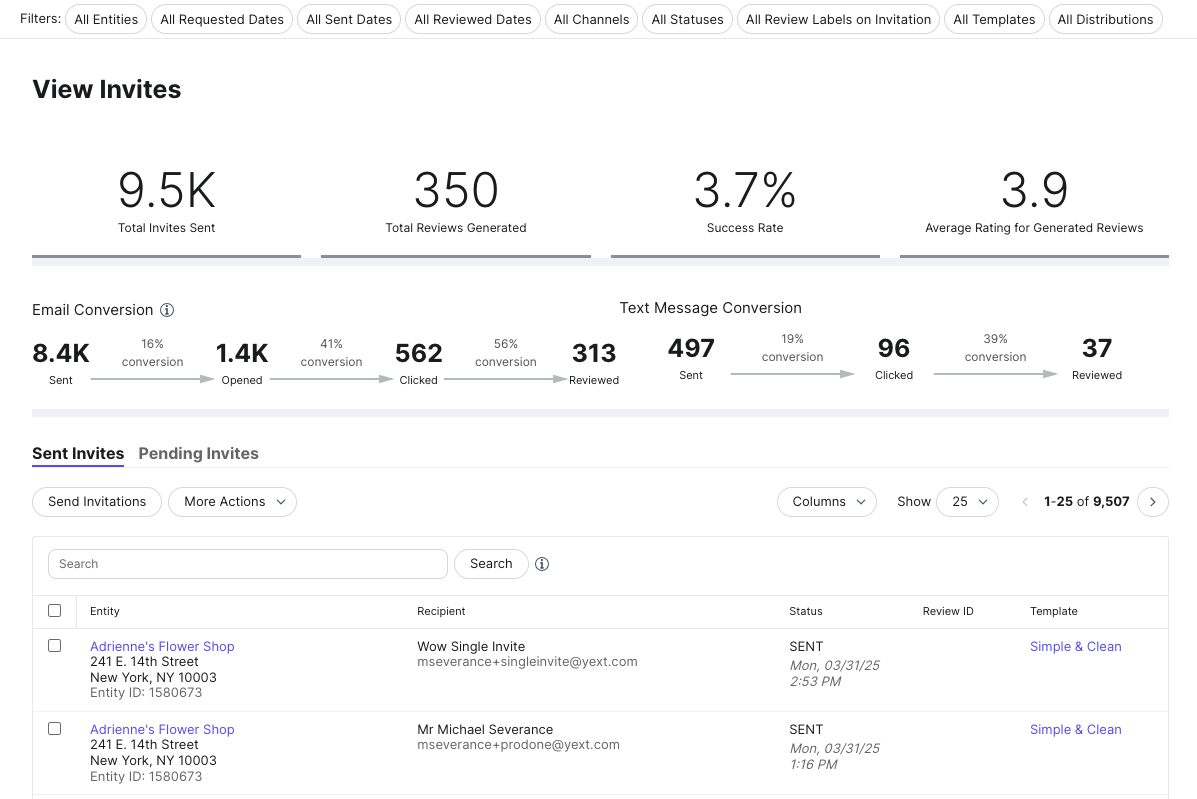Open the All Entities filter

click(x=106, y=19)
